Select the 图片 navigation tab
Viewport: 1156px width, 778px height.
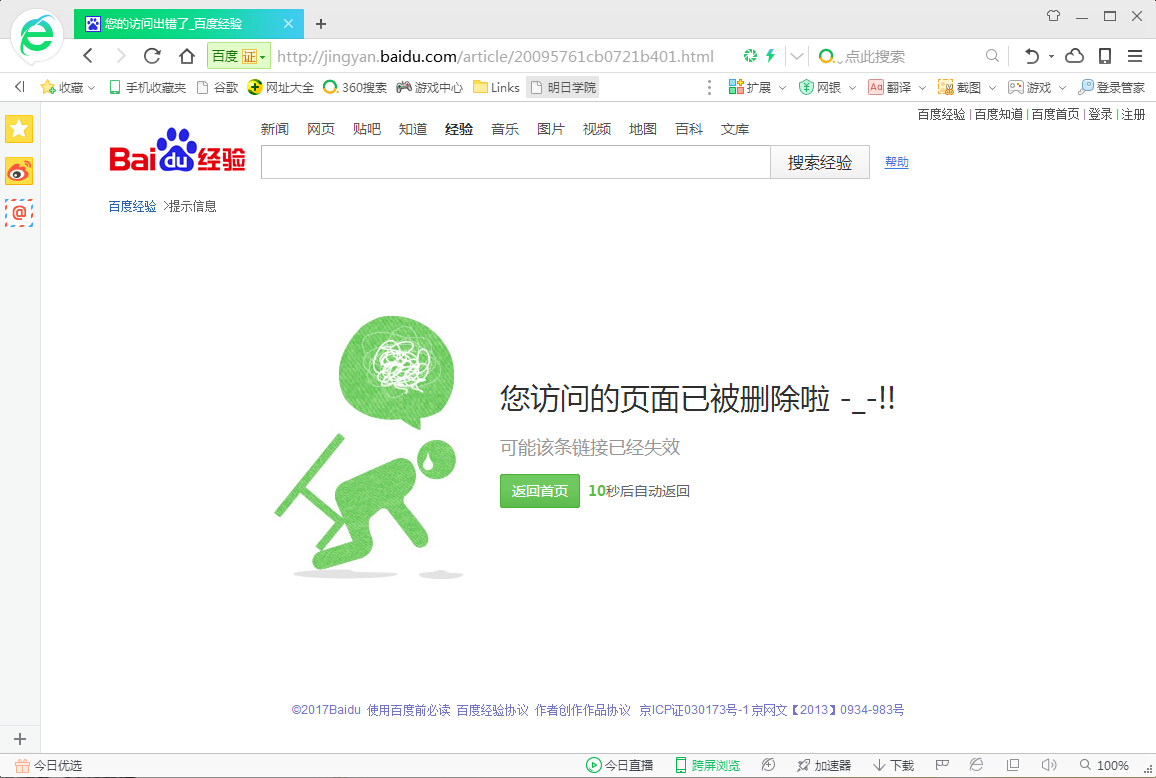click(551, 129)
